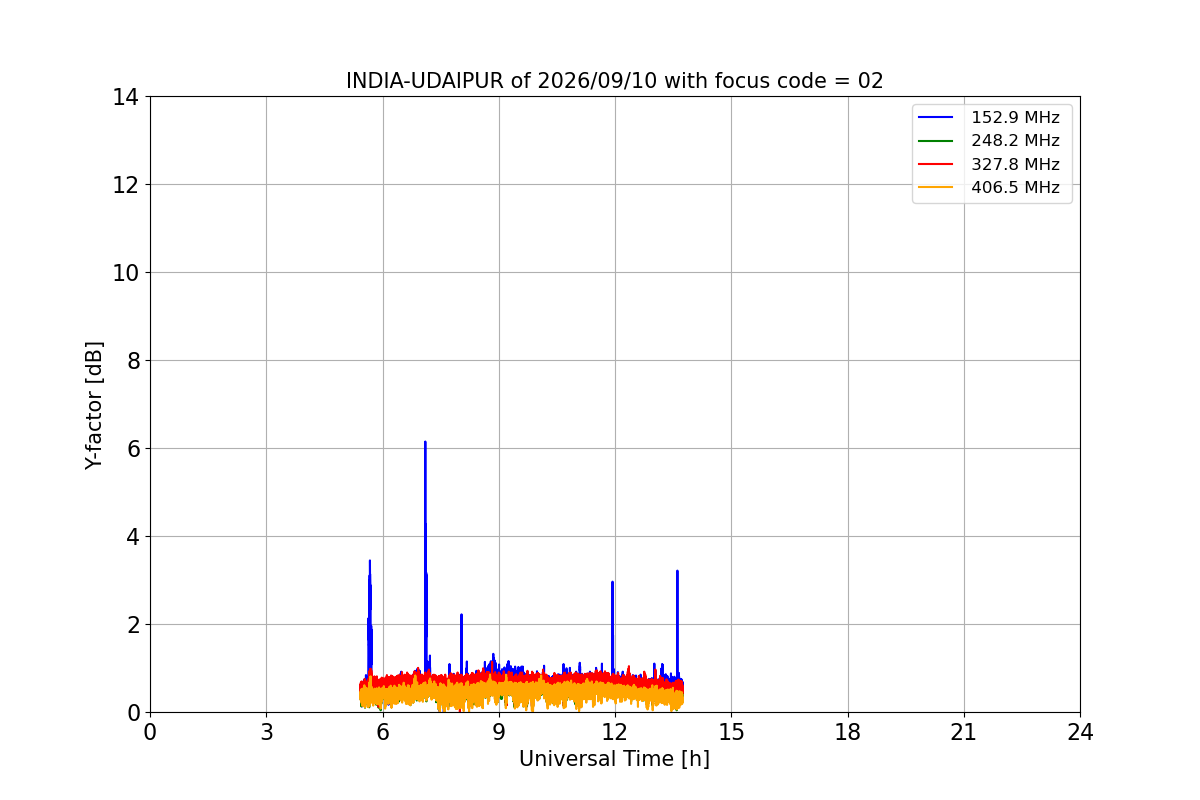Select the 327.8 MHz legend label

coord(1015,164)
